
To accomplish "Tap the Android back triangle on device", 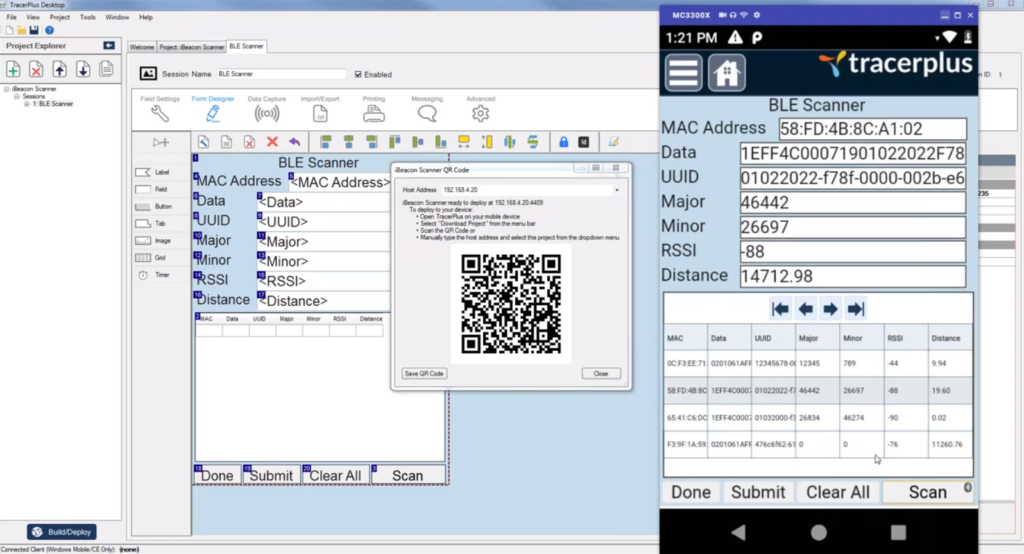I will coord(739,532).
